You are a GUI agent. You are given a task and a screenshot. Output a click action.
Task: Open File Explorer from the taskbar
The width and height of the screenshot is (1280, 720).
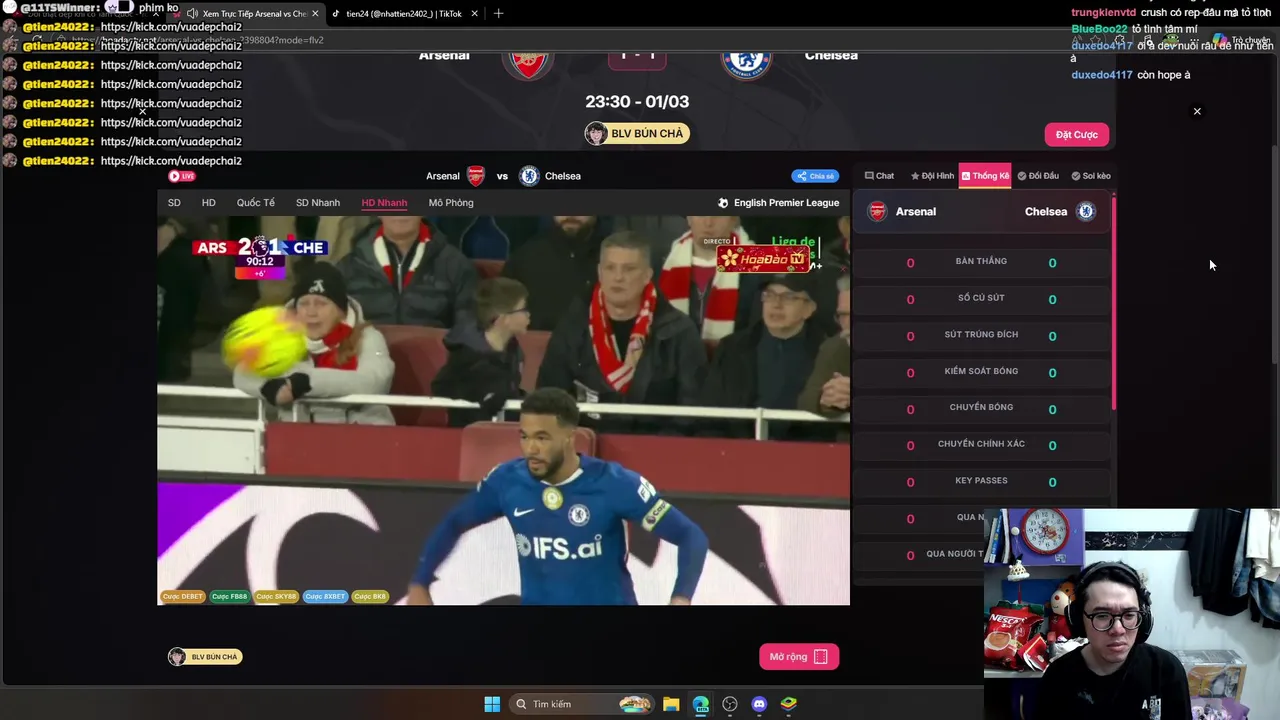click(671, 704)
